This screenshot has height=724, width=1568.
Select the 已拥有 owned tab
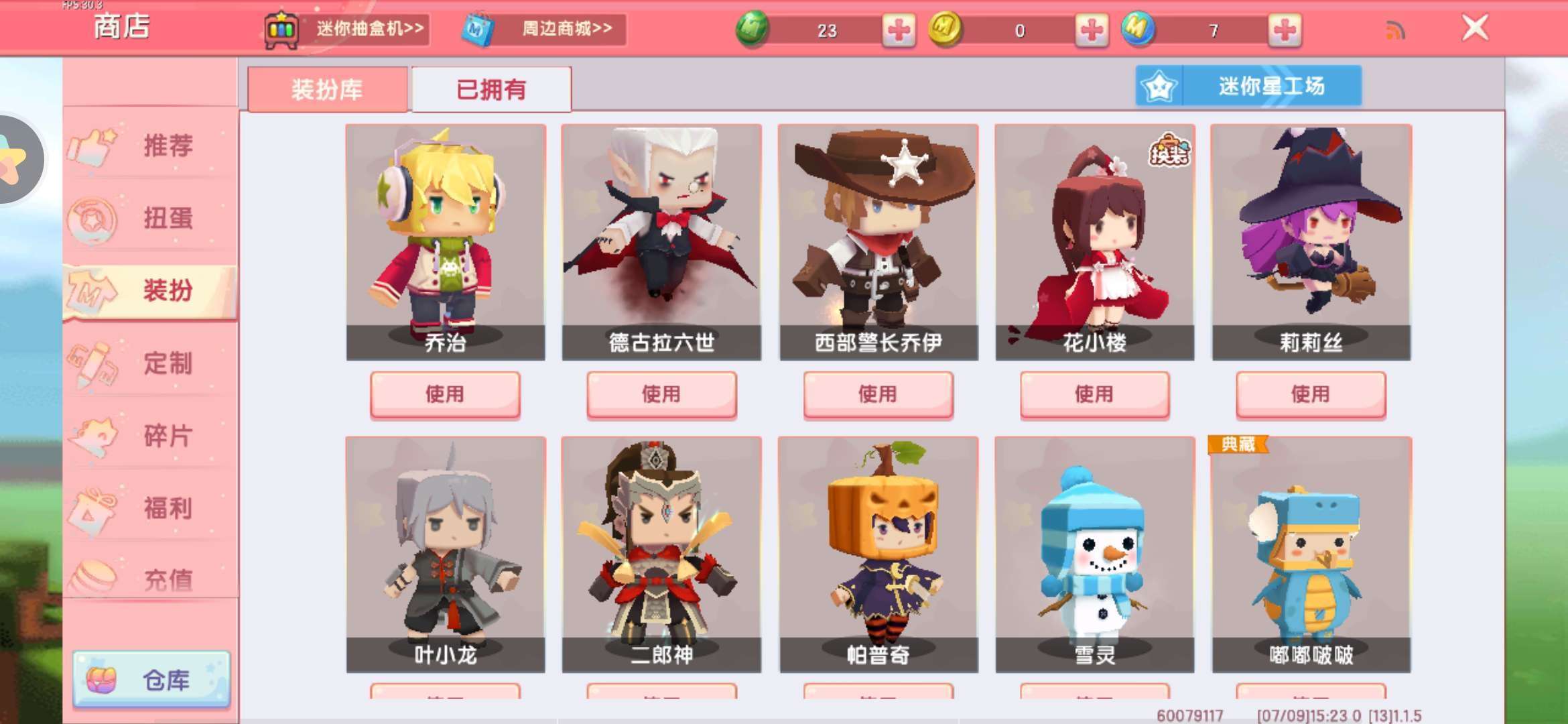491,89
